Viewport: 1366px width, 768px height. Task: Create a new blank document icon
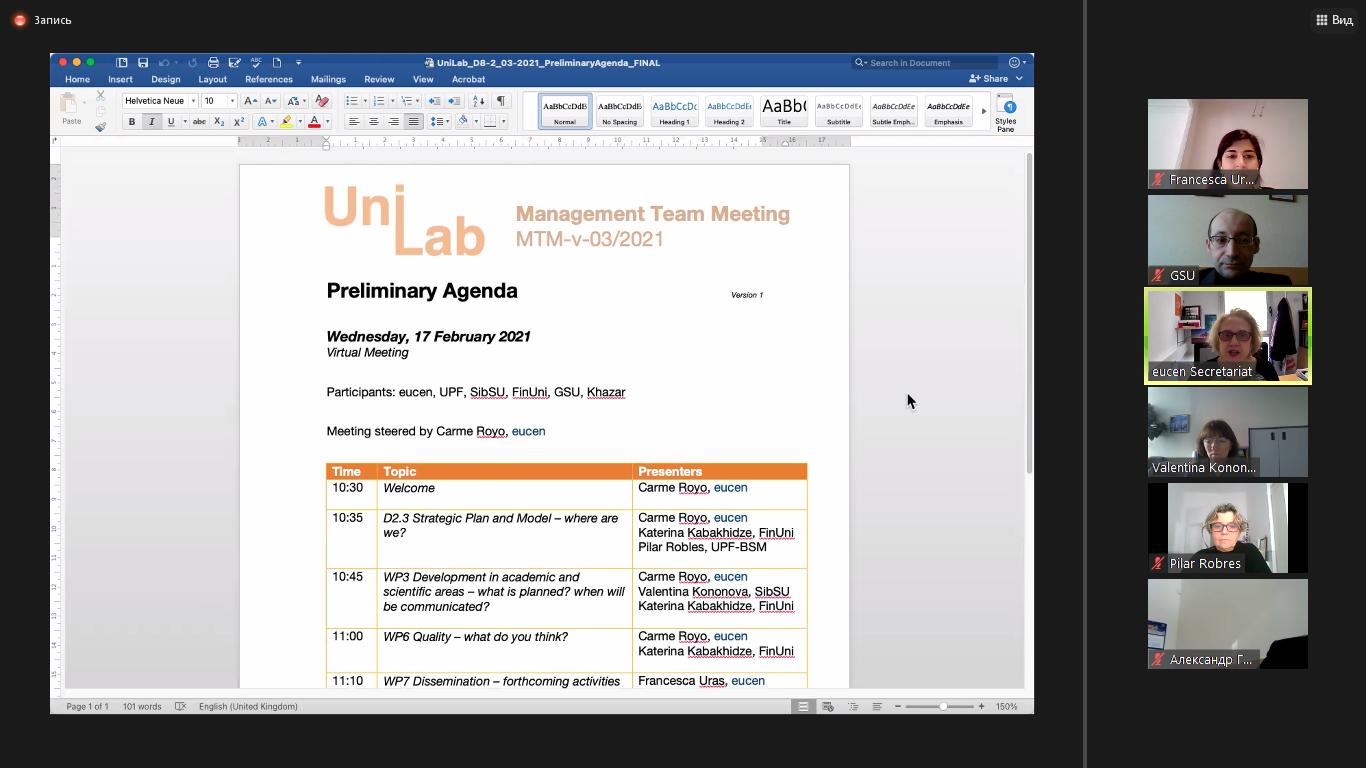pyautogui.click(x=277, y=63)
